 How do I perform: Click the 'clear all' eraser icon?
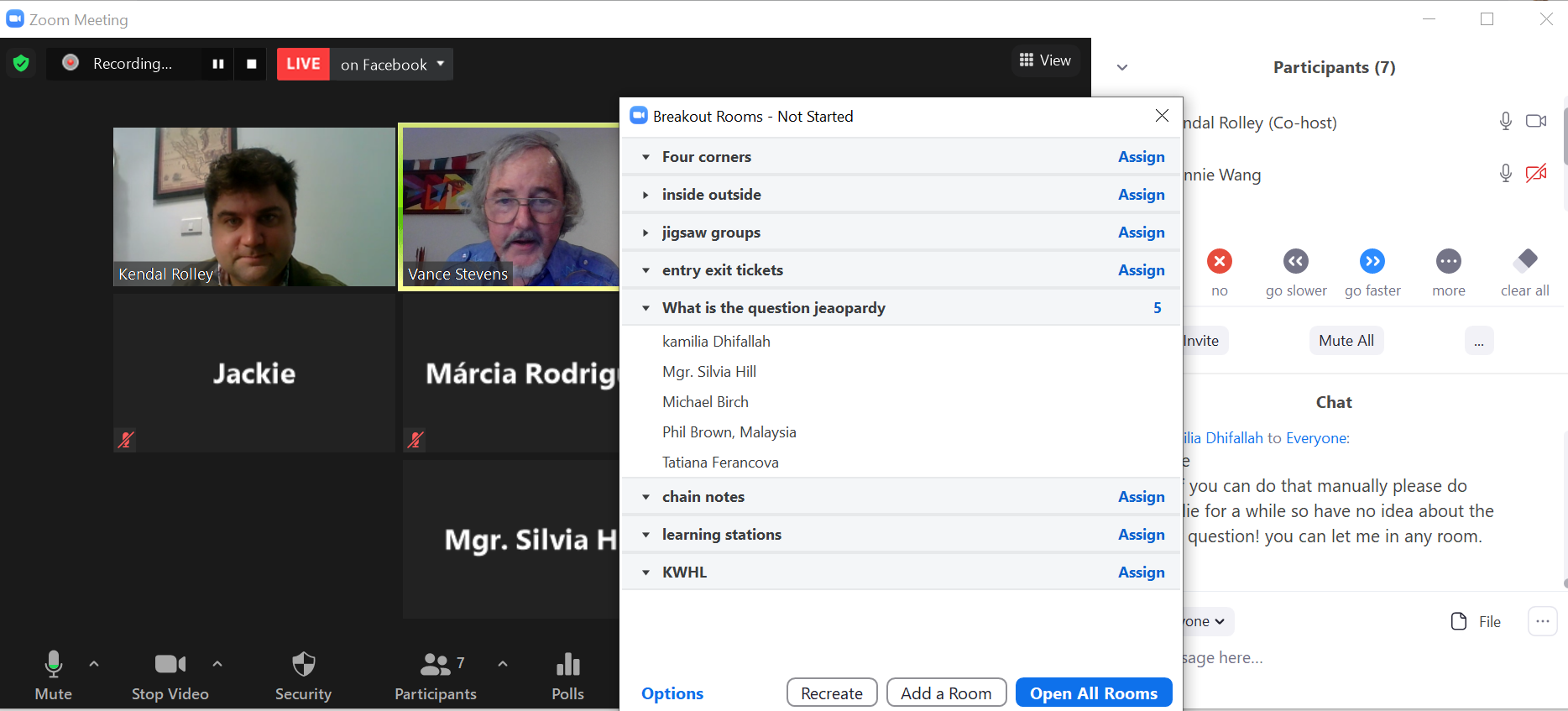coord(1525,261)
